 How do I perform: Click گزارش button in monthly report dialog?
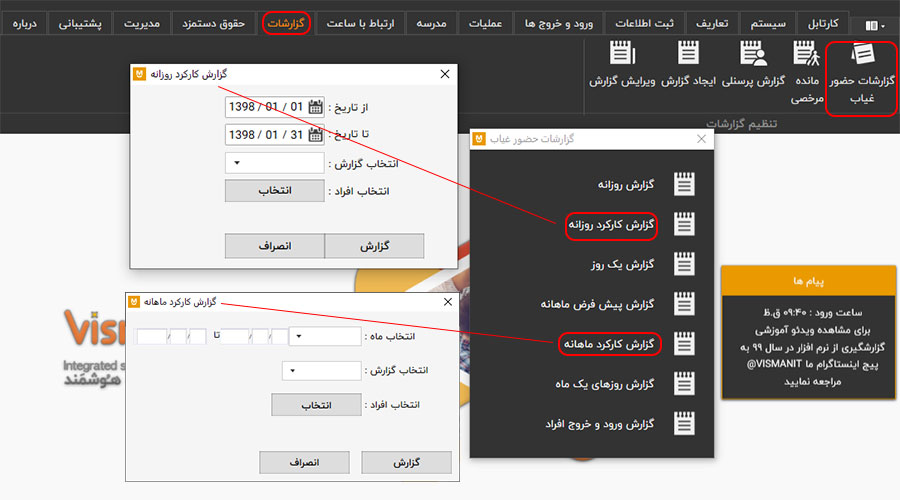tap(406, 462)
